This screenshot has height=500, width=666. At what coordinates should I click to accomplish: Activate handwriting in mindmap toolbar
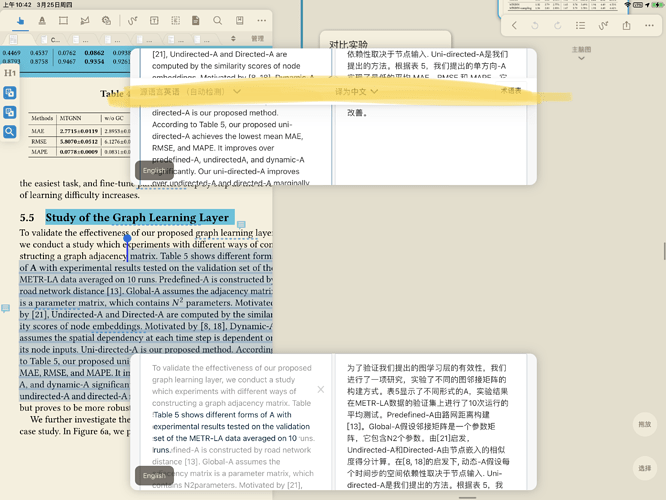click(x=604, y=25)
